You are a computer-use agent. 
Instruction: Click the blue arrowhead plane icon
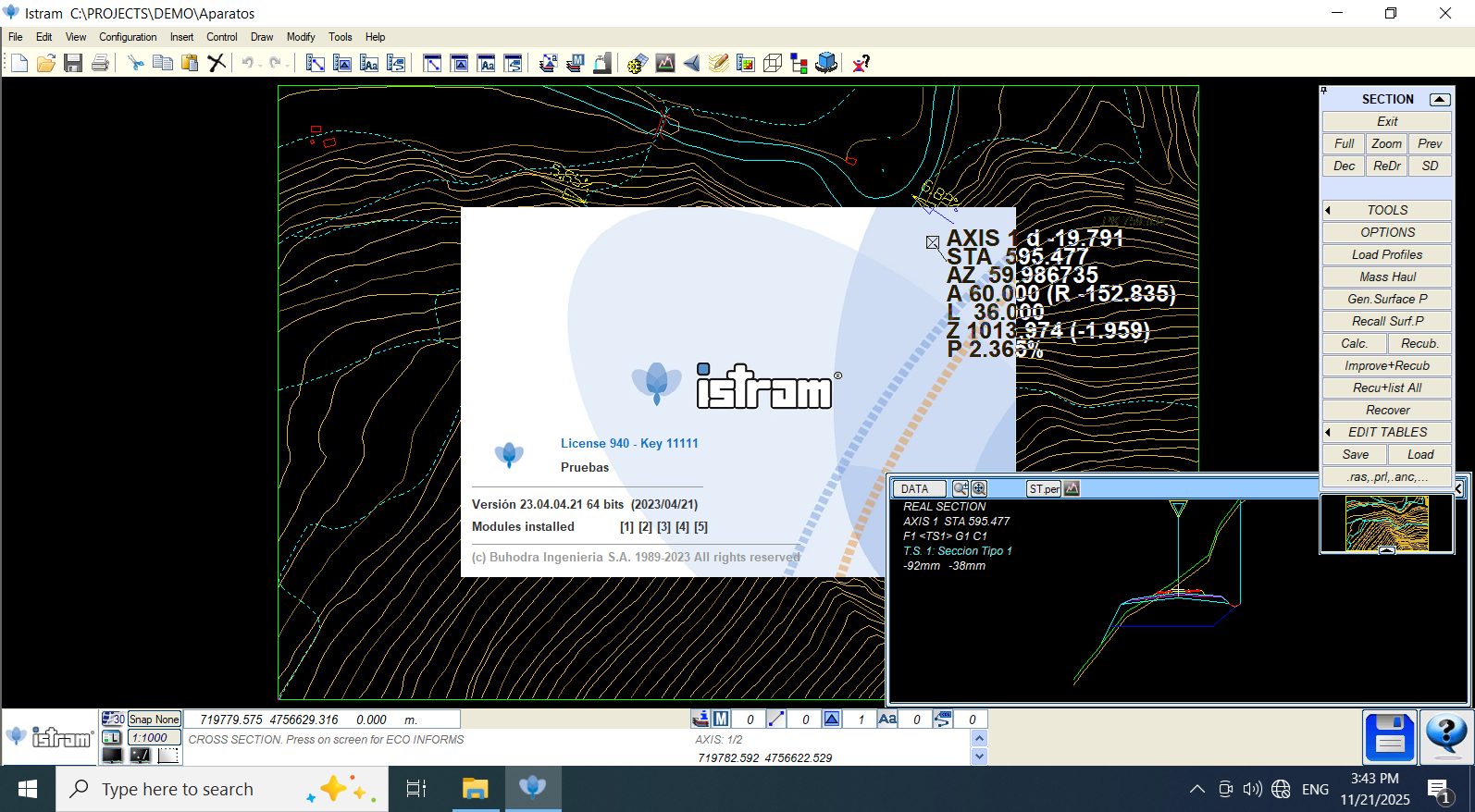coord(691,63)
